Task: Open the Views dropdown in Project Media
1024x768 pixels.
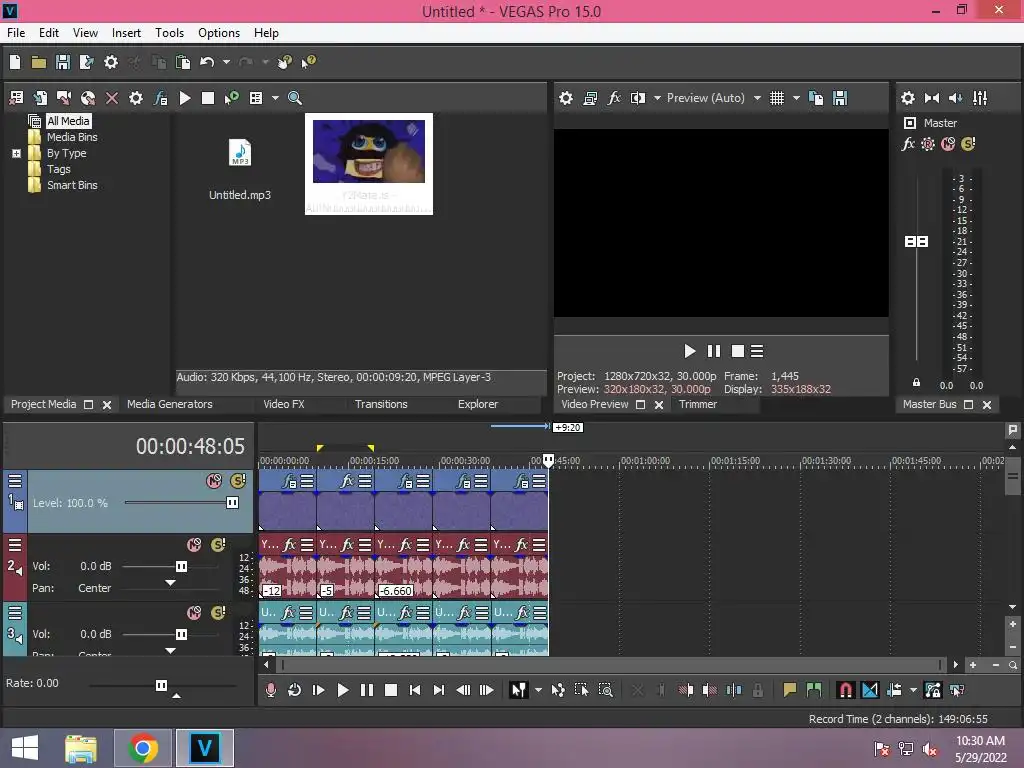Action: (x=275, y=98)
